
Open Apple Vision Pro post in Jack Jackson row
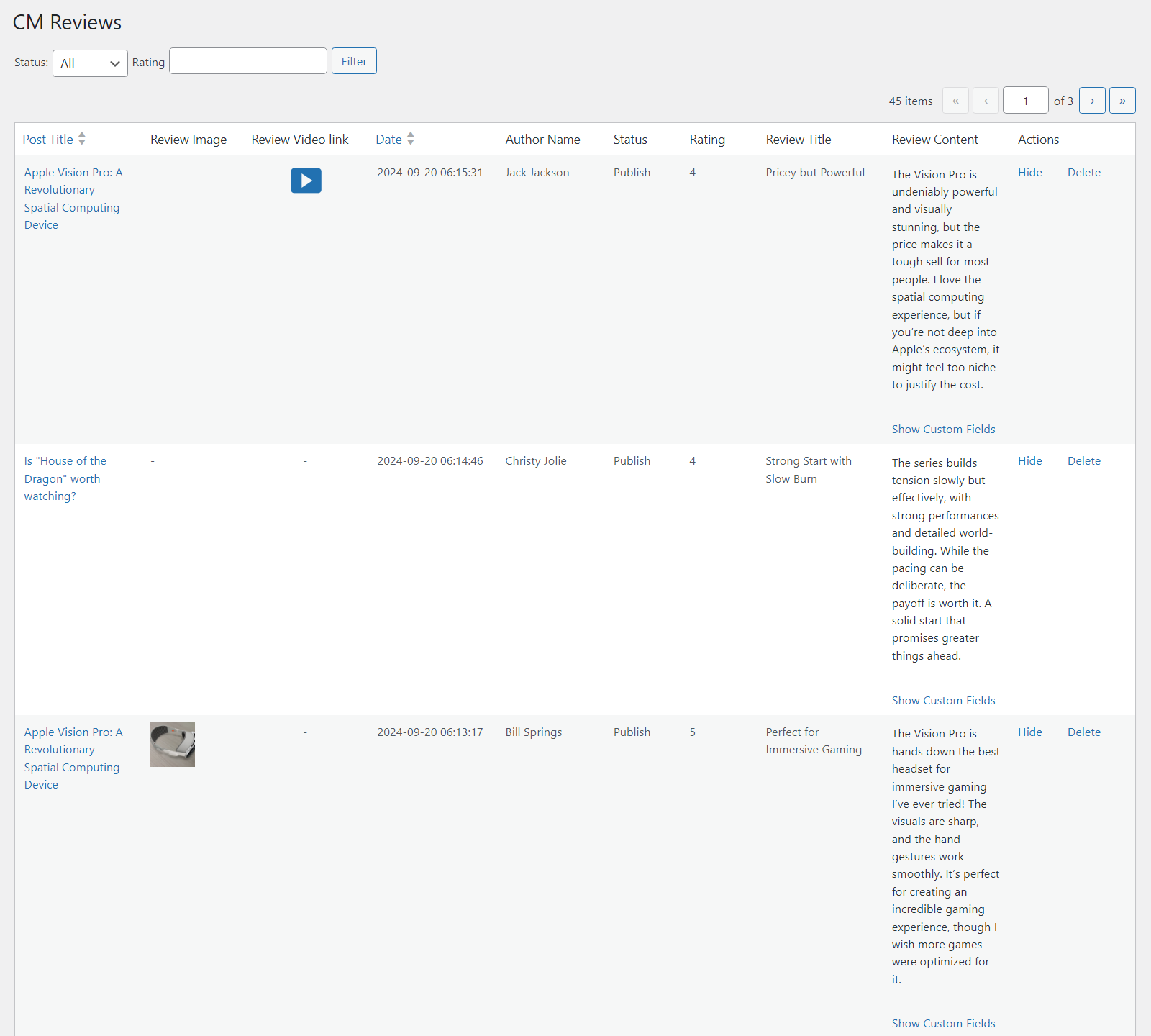click(73, 199)
